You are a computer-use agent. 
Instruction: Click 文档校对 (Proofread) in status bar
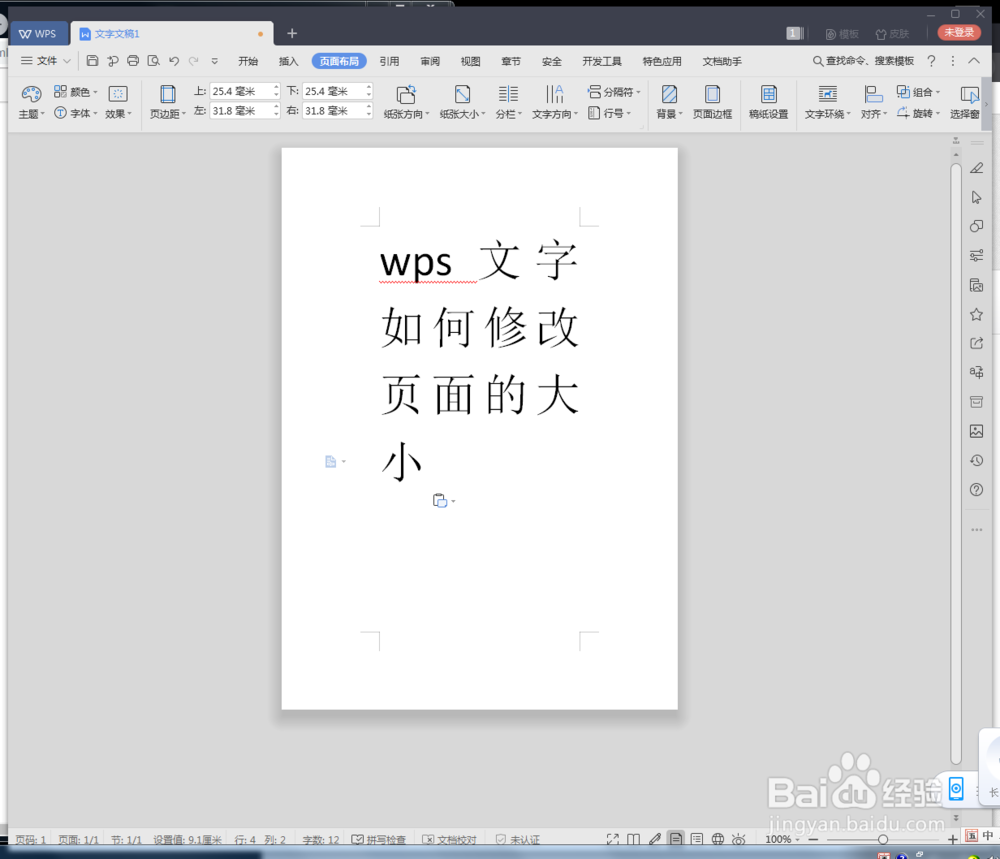coord(450,839)
